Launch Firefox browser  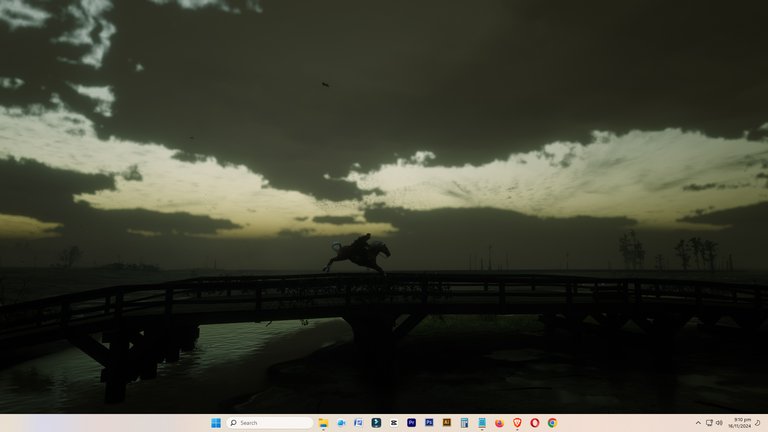500,423
